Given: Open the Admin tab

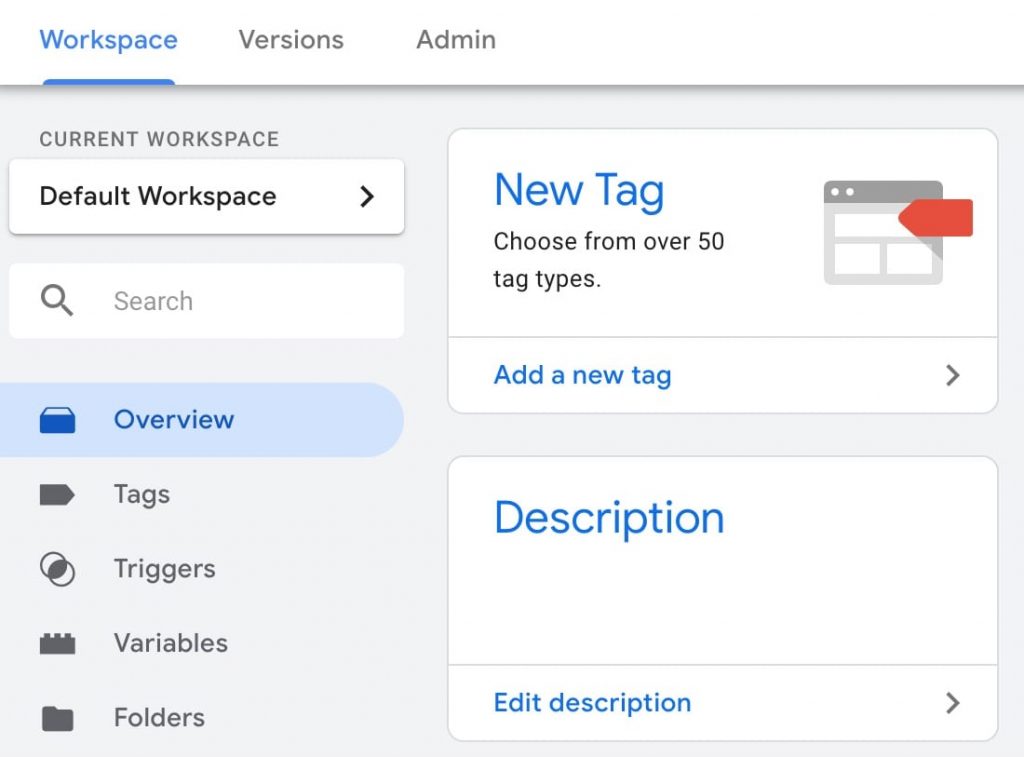Looking at the screenshot, I should [x=456, y=40].
